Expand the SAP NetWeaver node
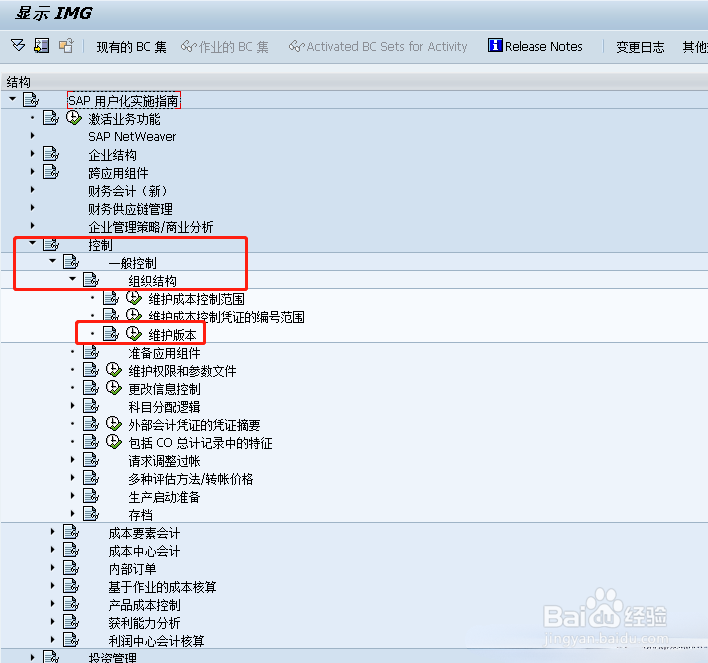The image size is (708, 663). (32, 135)
